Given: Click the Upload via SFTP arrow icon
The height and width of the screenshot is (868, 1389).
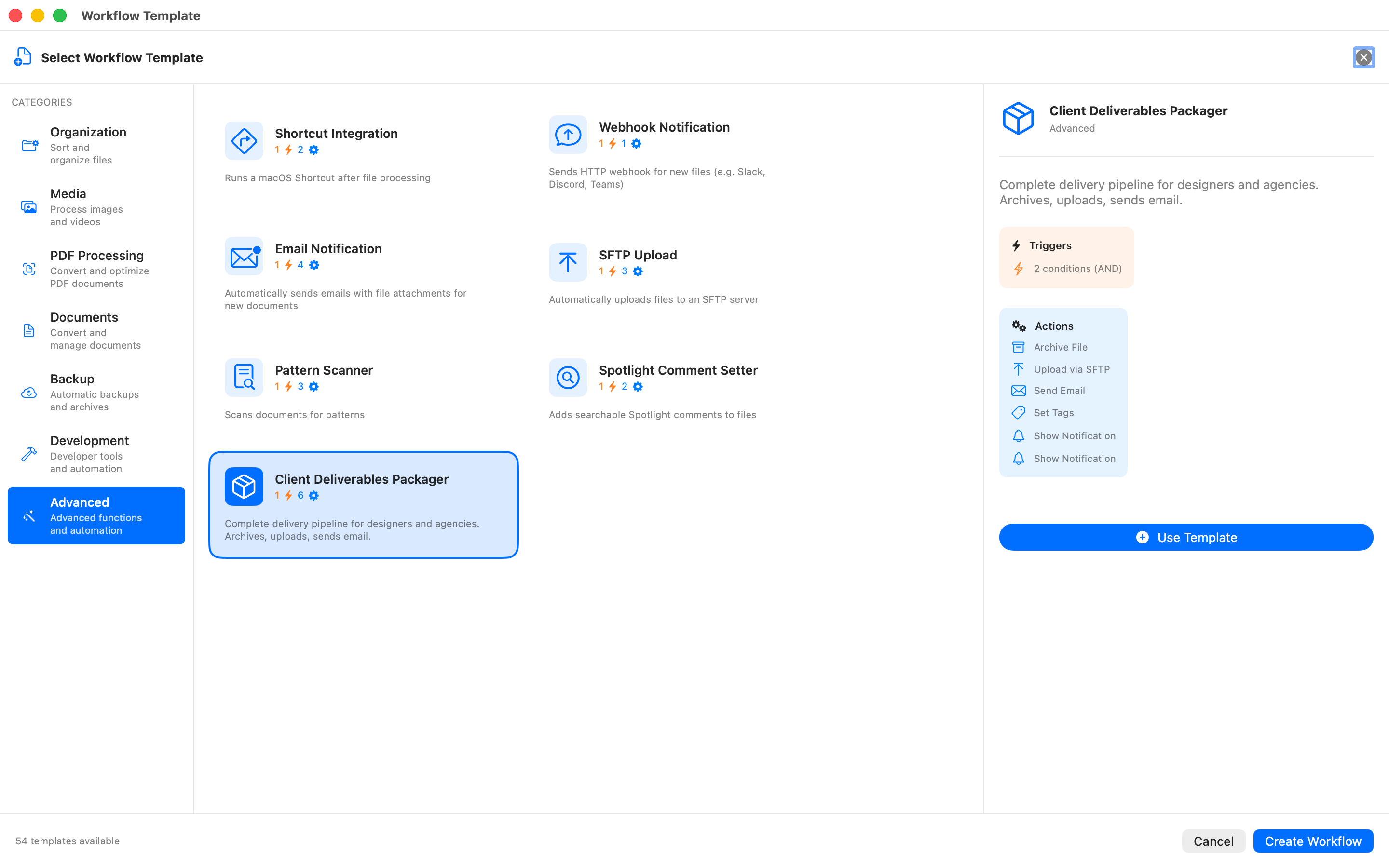Looking at the screenshot, I should [x=1018, y=369].
